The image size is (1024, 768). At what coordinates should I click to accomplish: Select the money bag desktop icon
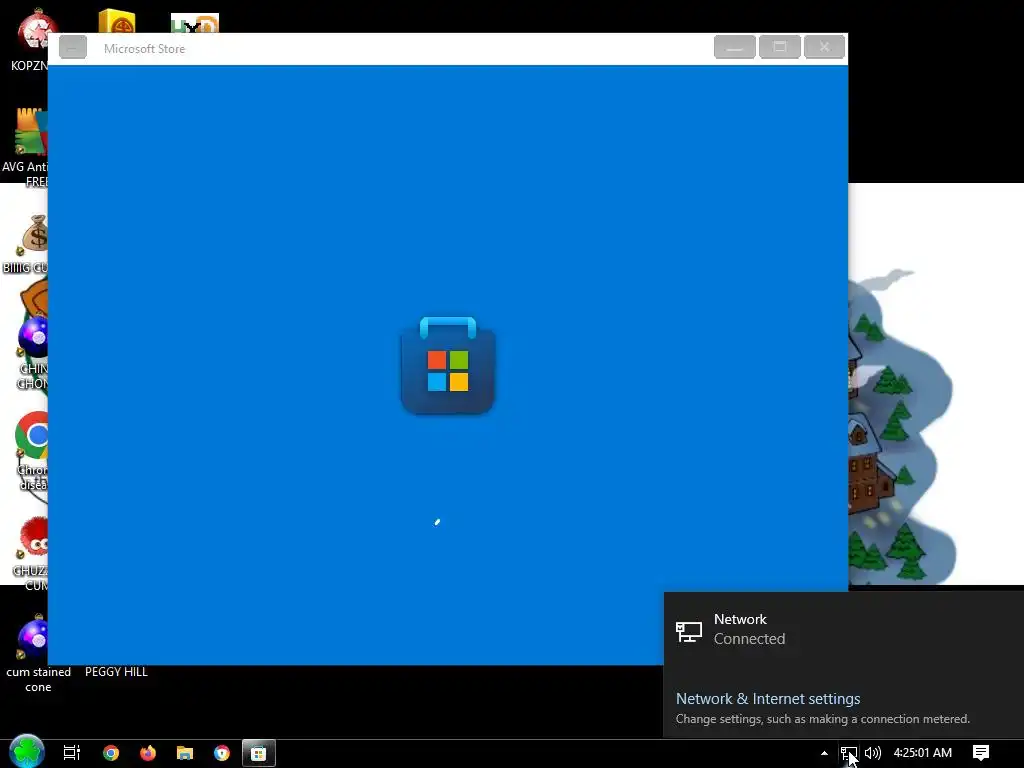(x=29, y=244)
